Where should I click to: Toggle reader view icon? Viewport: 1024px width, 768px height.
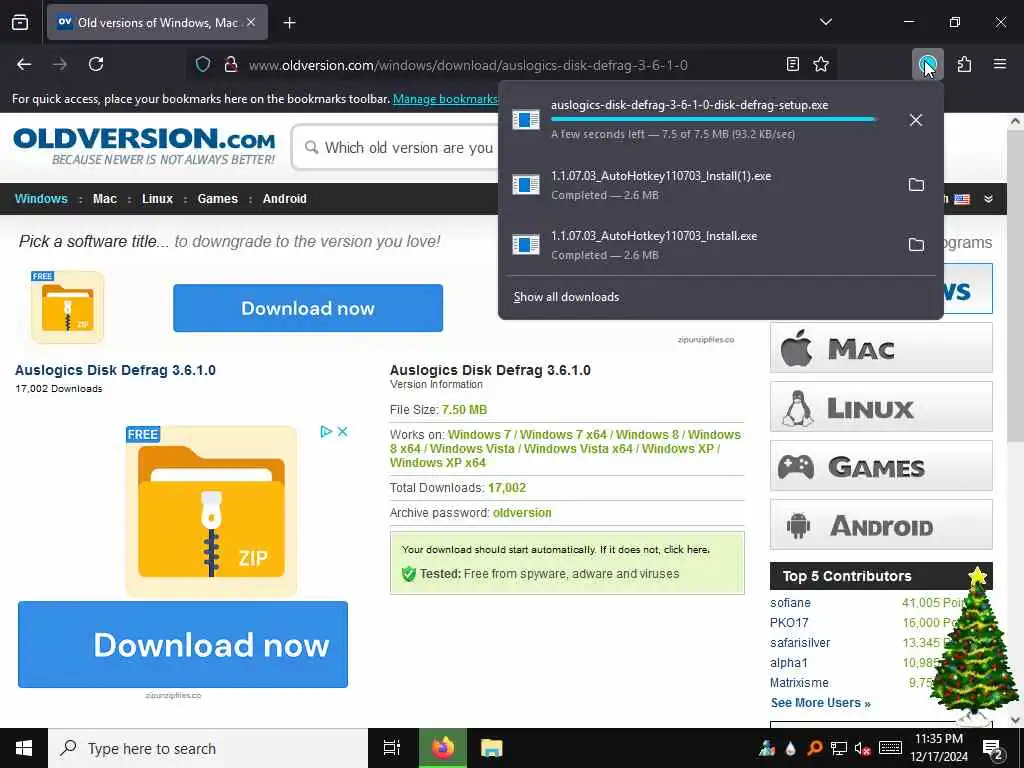pos(793,64)
